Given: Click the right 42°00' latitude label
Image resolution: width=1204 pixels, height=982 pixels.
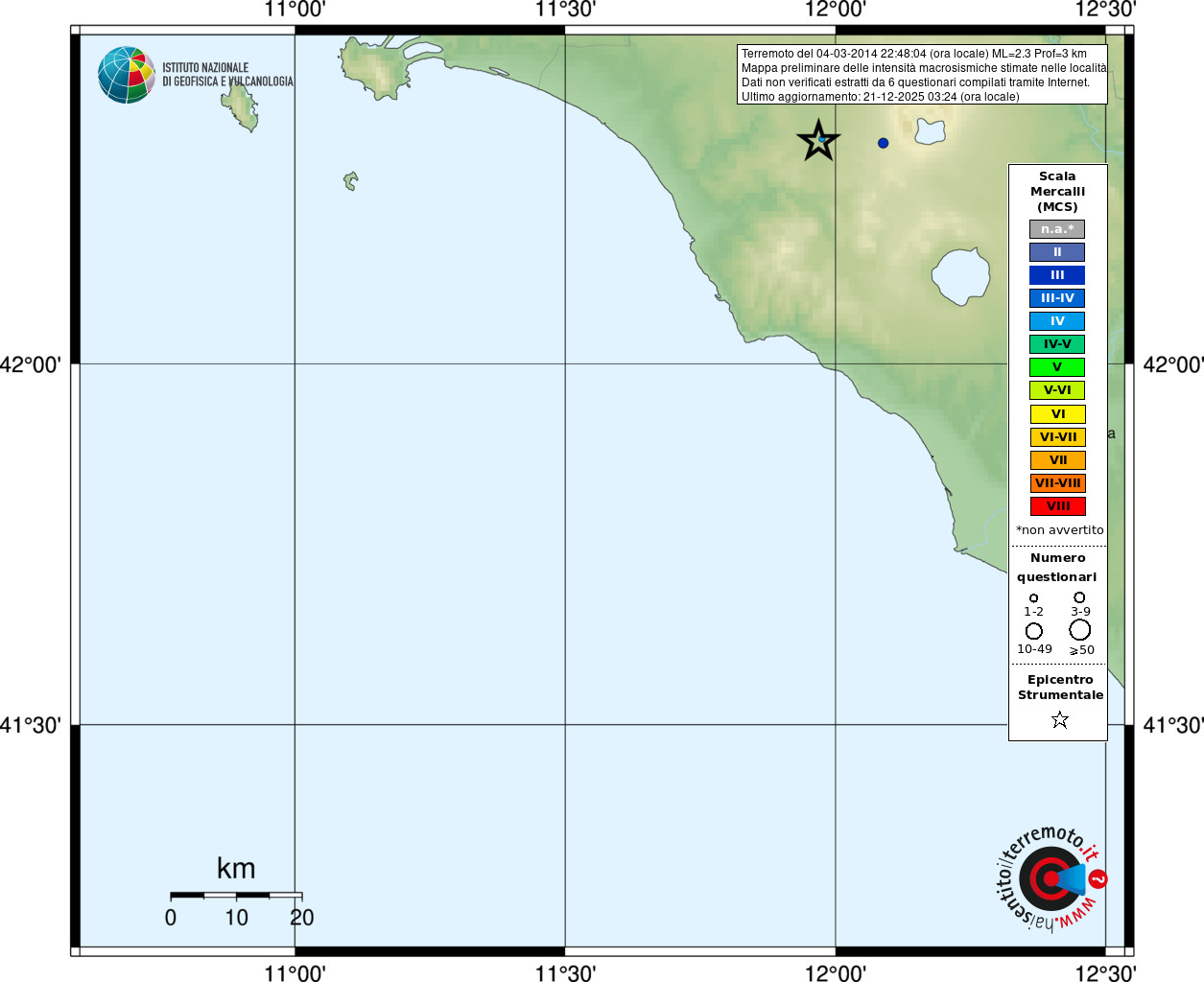Looking at the screenshot, I should (x=1173, y=365).
